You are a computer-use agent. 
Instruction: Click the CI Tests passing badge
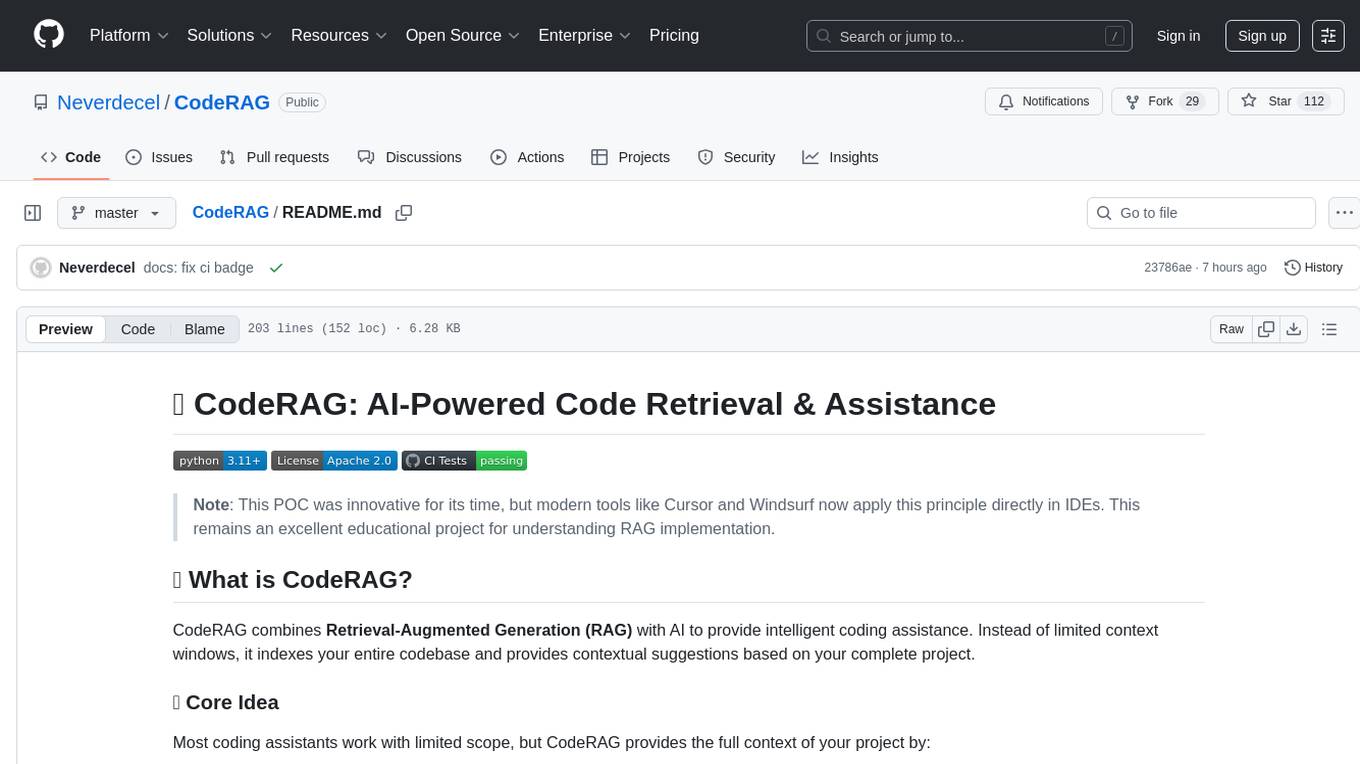click(x=464, y=460)
